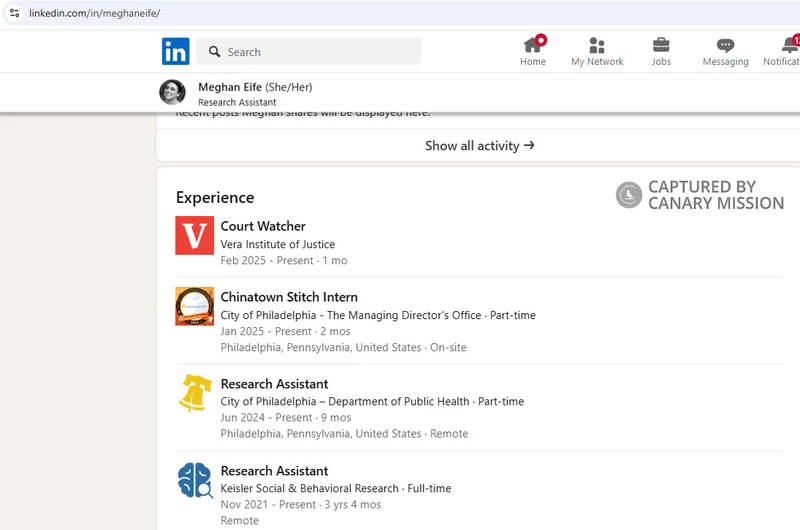The height and width of the screenshot is (530, 800).
Task: Click 'Research Assistant' headline under Meghan Eife
Action: tap(237, 102)
